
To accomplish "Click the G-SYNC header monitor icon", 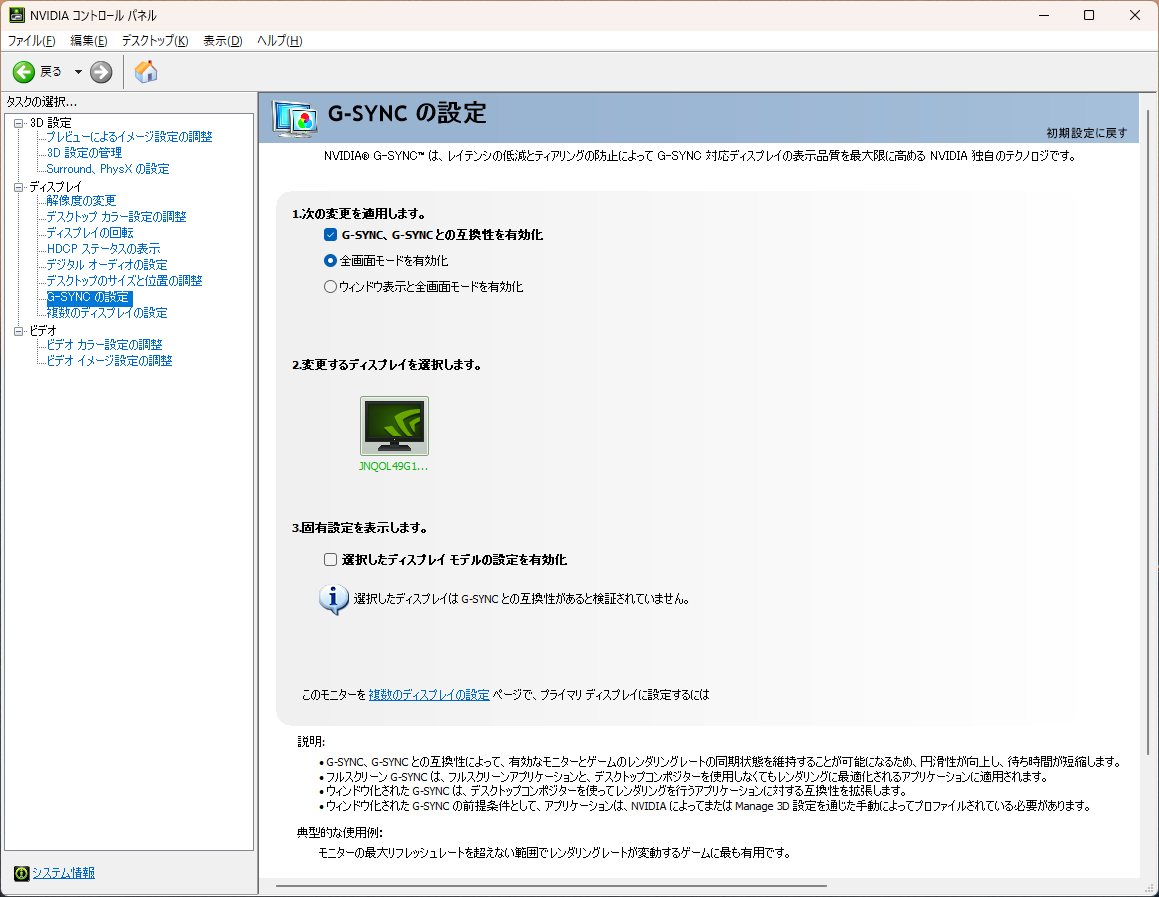I will (x=295, y=118).
